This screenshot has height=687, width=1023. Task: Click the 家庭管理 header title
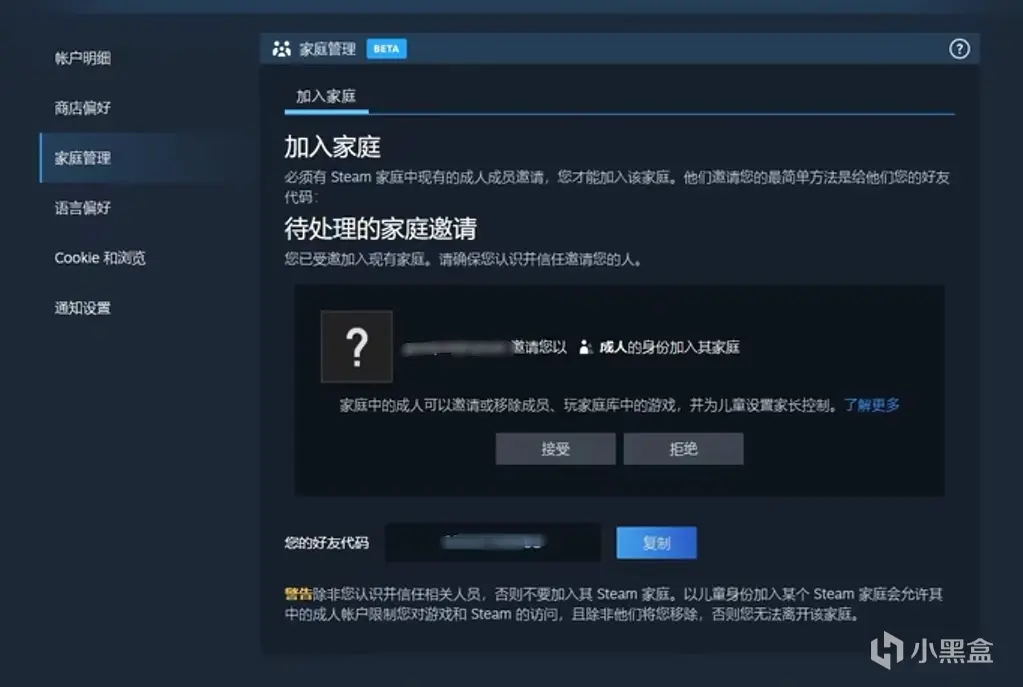pyautogui.click(x=328, y=49)
